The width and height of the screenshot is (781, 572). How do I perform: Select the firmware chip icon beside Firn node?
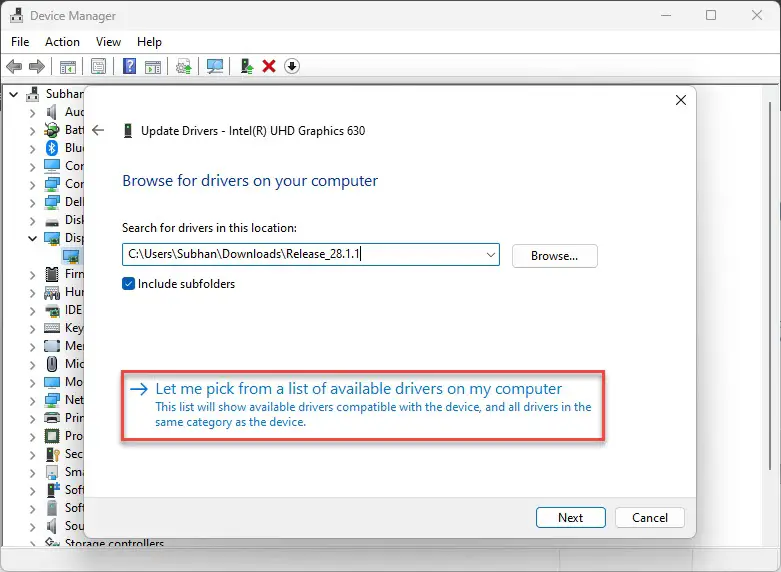[x=52, y=274]
